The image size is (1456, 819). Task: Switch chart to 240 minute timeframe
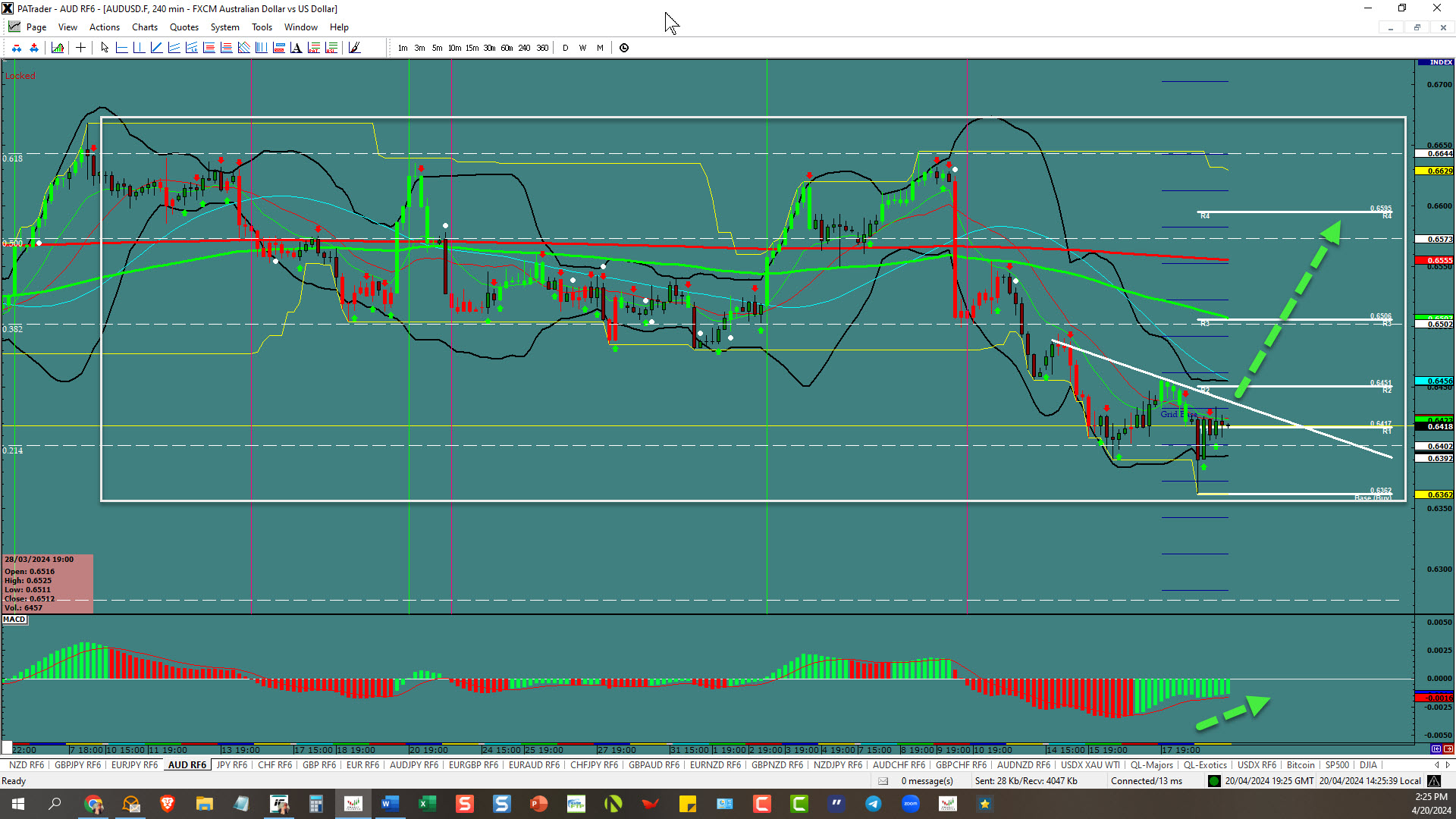click(x=524, y=48)
